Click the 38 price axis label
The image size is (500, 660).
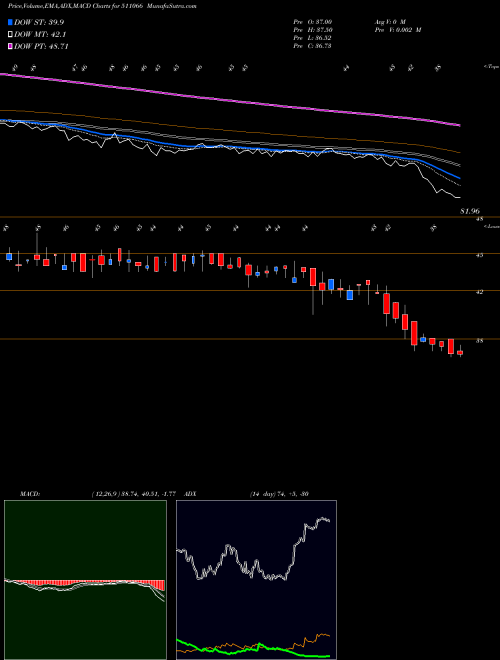coord(480,341)
